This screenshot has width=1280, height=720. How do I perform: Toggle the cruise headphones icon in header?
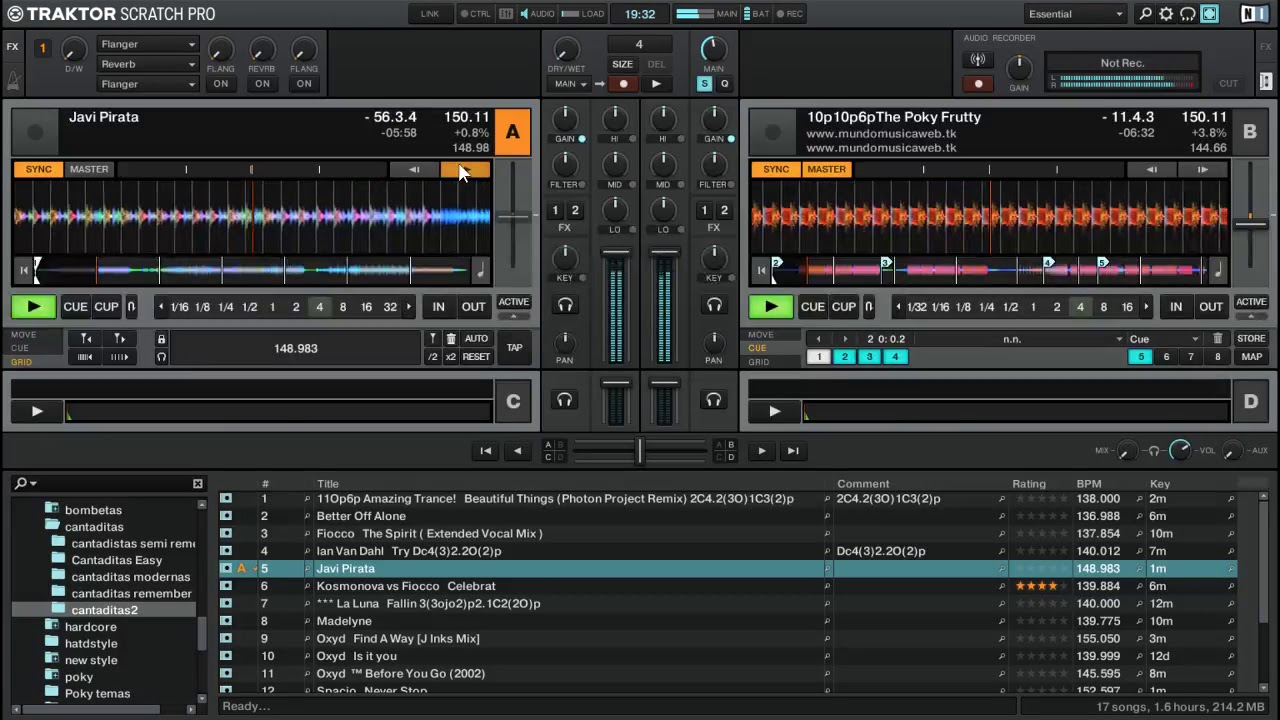tap(1188, 14)
